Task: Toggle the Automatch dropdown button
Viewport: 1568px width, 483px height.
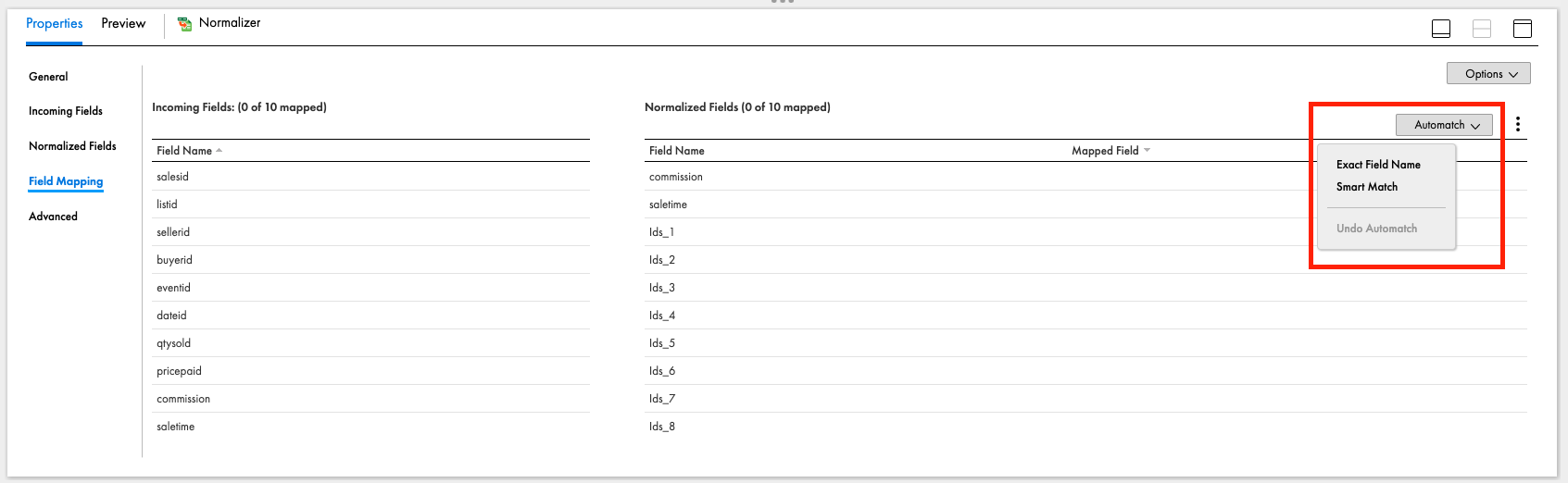Action: tap(1444, 125)
